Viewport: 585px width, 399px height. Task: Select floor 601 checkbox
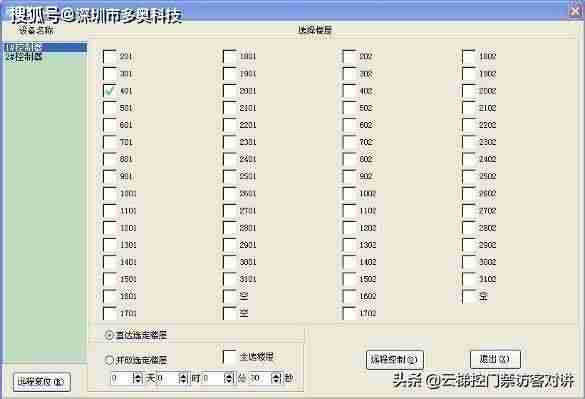[110, 125]
